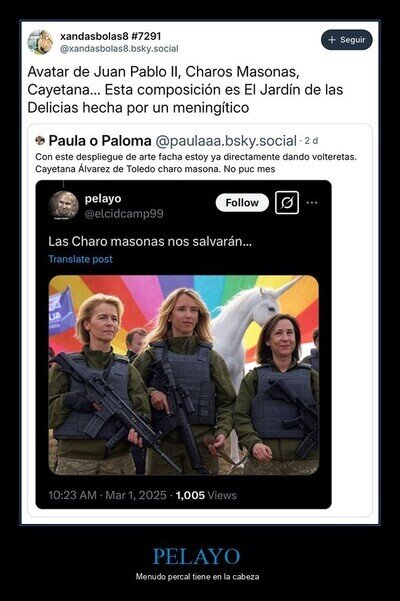Open the rainbow unicorn soldiers image
The height and width of the screenshot is (601, 400).
pyautogui.click(x=184, y=375)
